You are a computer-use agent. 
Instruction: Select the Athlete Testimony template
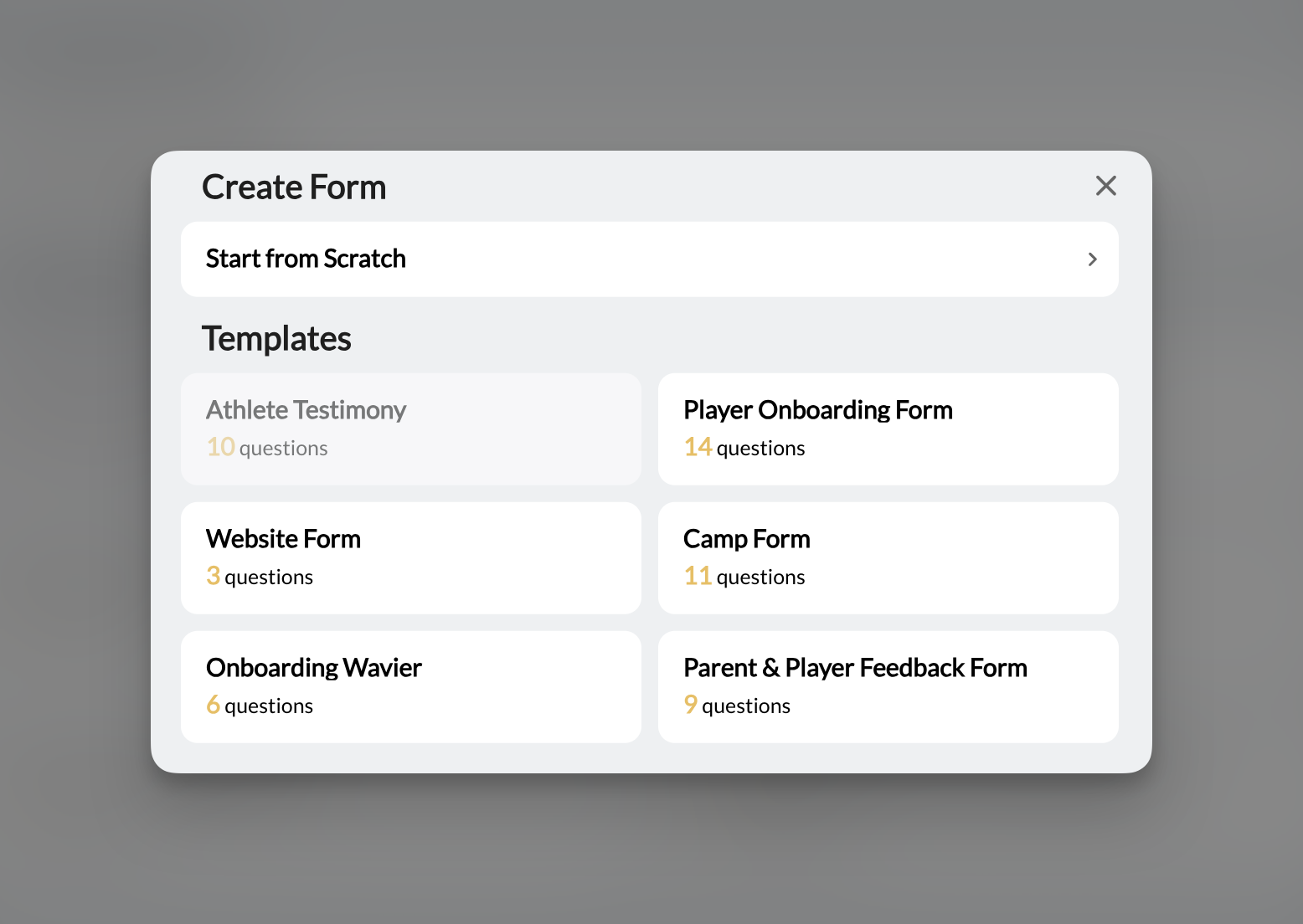tap(410, 429)
